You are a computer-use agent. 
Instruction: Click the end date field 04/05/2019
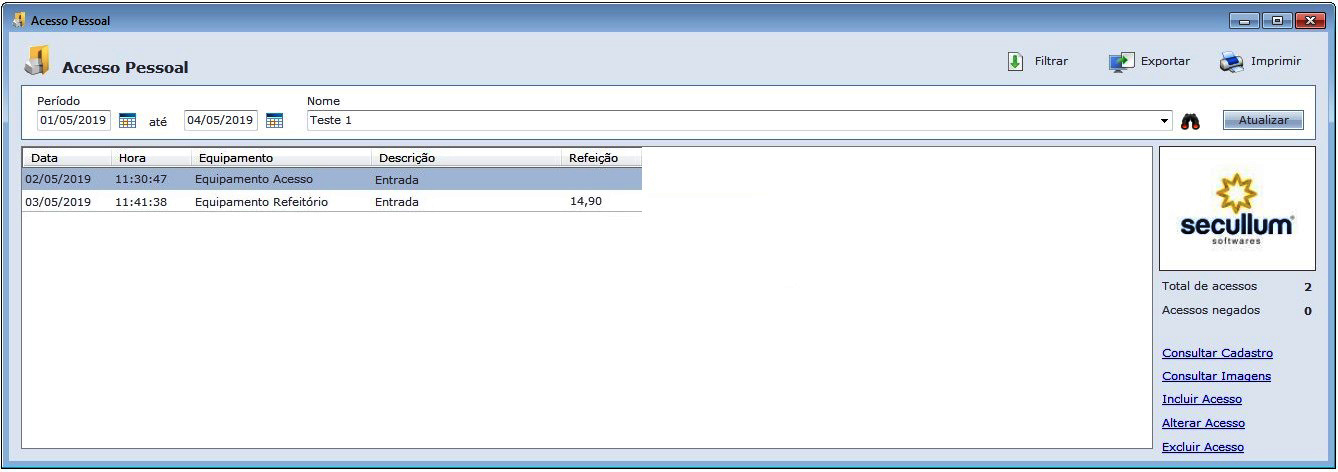(220, 121)
